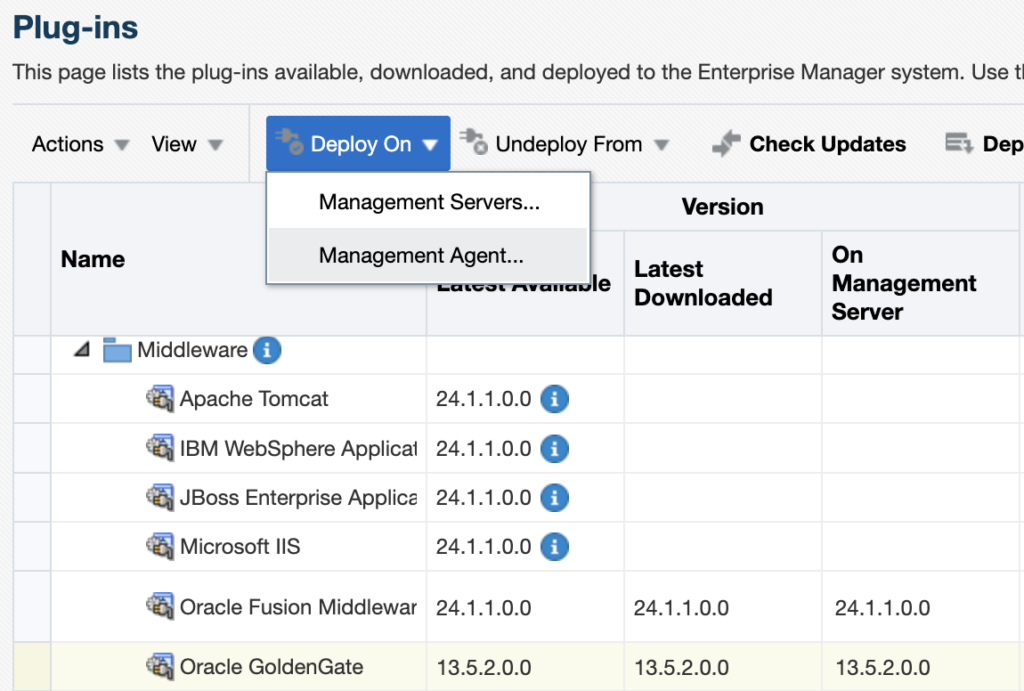1024x691 pixels.
Task: Click the Oracle Fusion Middleware plug-in icon
Action: point(159,605)
